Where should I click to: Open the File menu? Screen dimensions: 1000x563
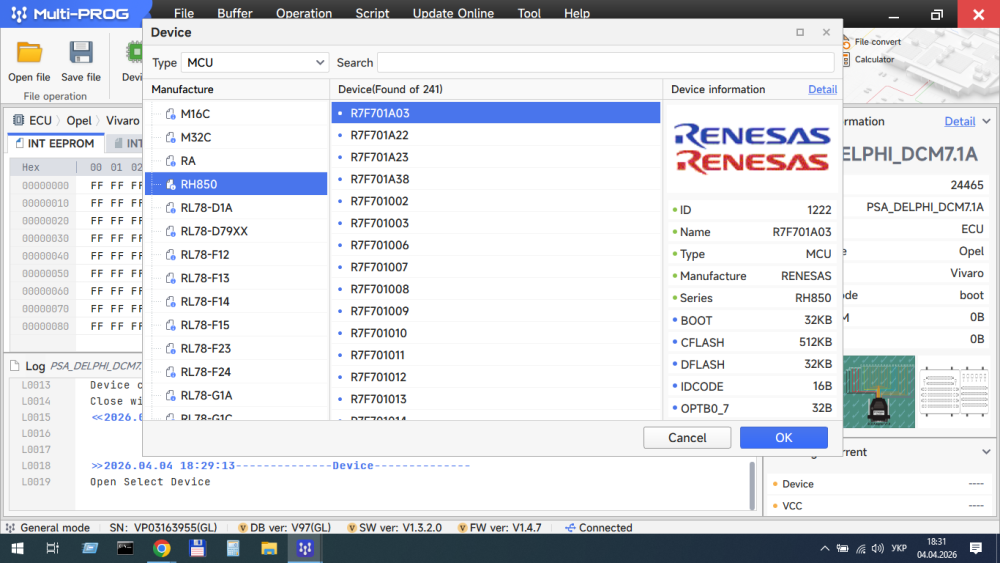tap(184, 13)
